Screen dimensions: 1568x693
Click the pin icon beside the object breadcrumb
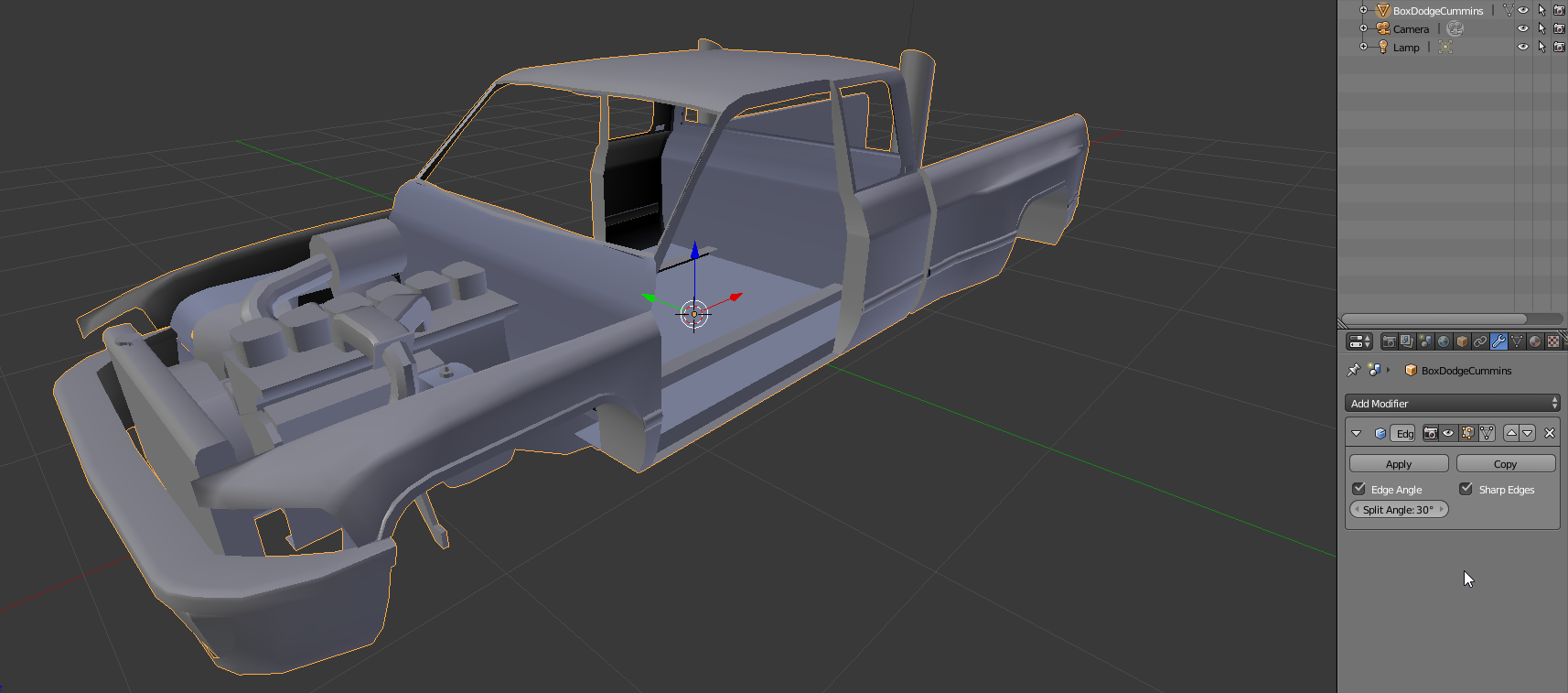click(x=1354, y=370)
